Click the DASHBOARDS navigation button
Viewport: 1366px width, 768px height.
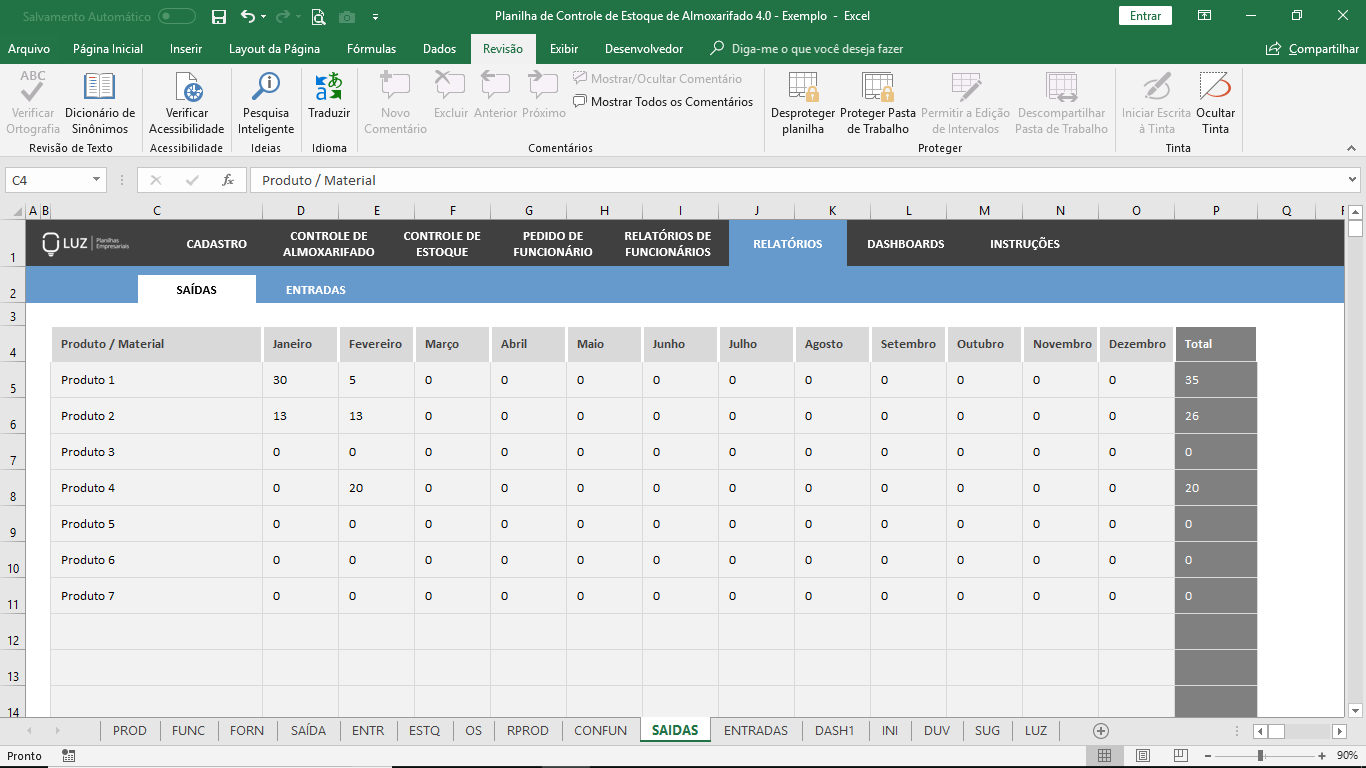(905, 244)
